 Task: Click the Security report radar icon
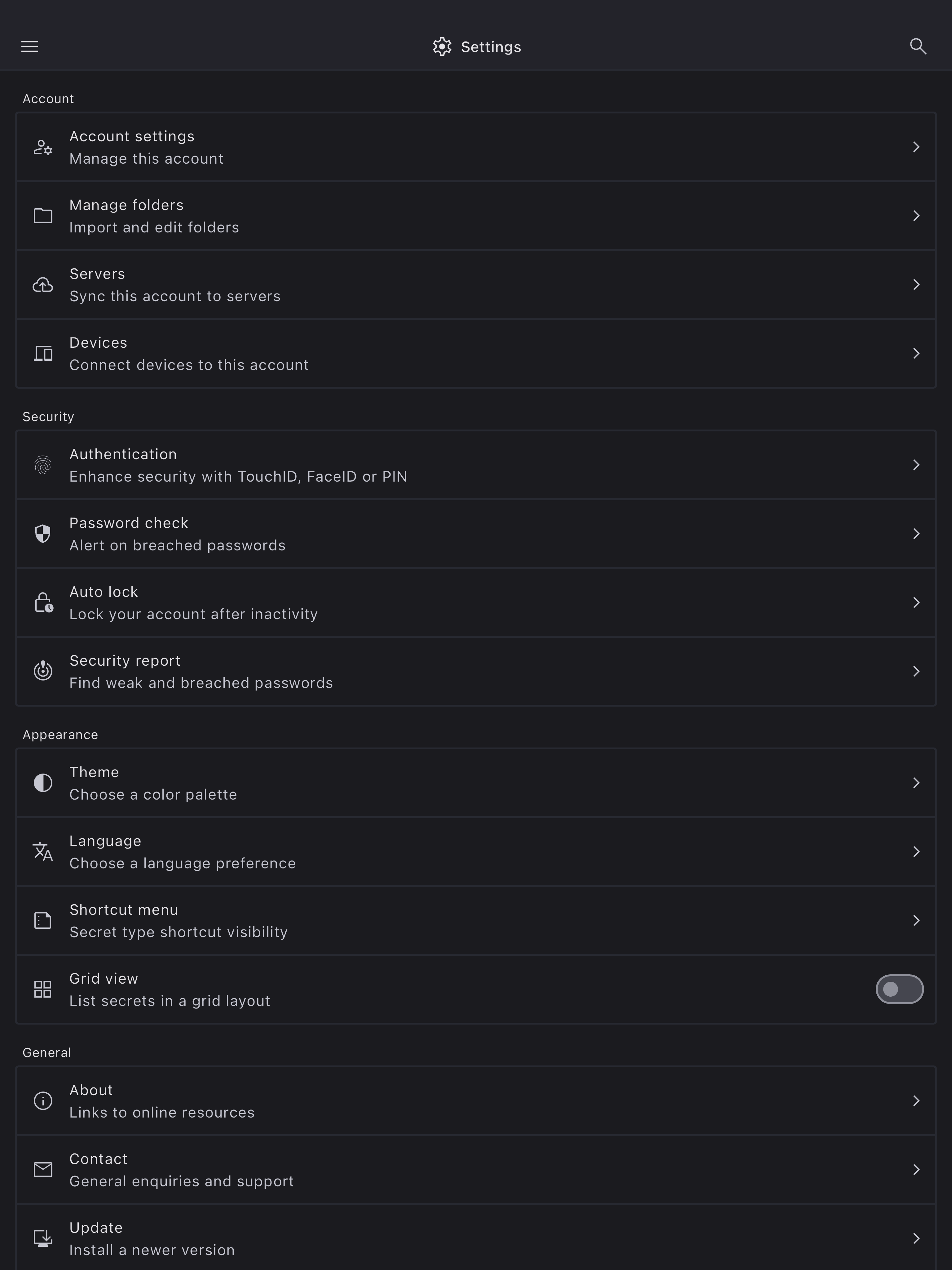coord(43,671)
